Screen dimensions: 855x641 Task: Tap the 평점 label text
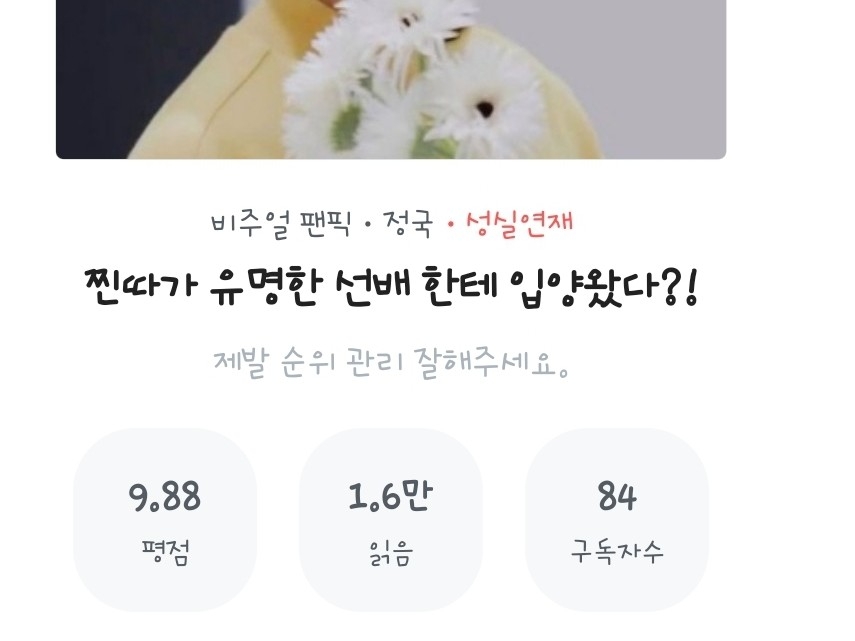[165, 552]
